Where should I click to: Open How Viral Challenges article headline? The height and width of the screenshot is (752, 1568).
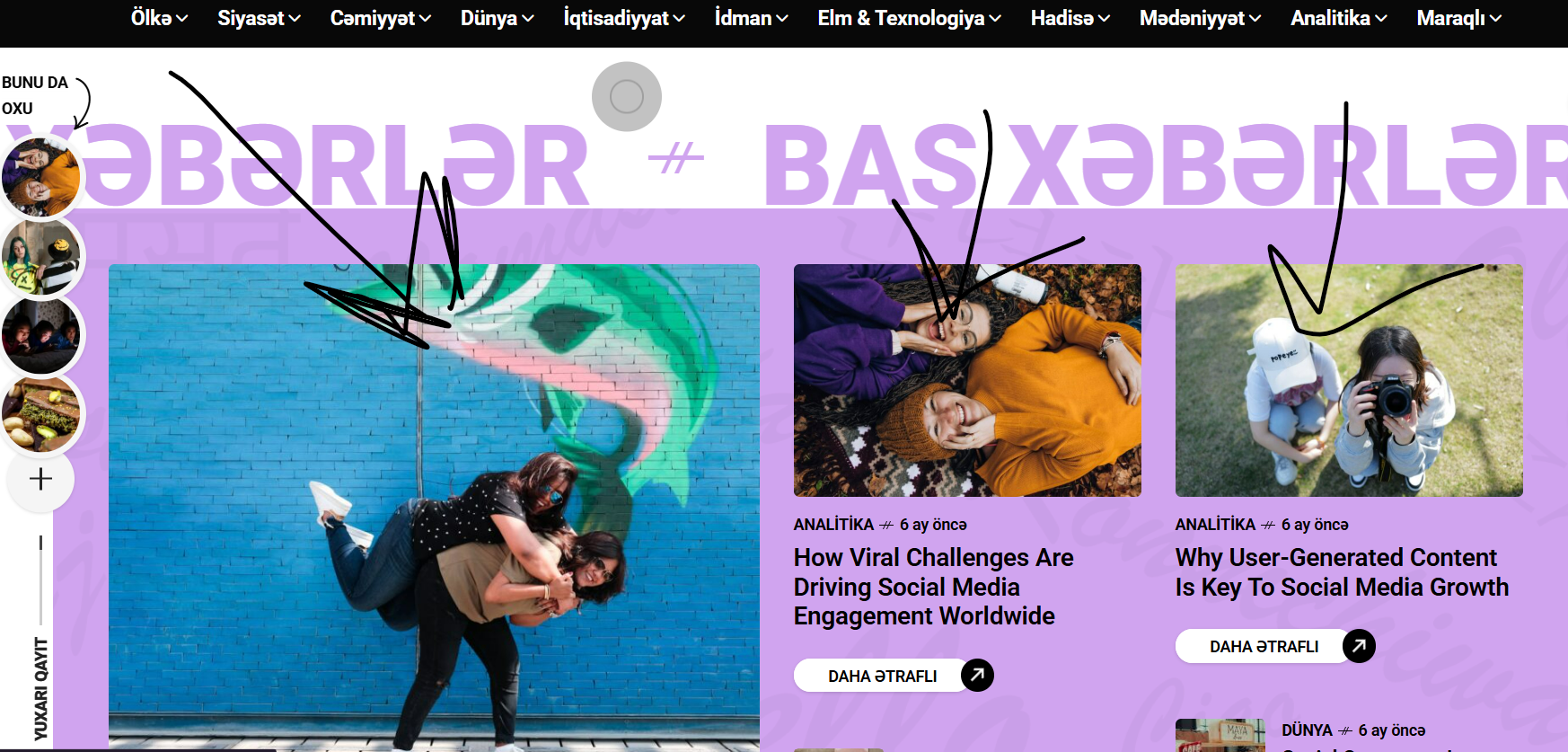click(933, 587)
